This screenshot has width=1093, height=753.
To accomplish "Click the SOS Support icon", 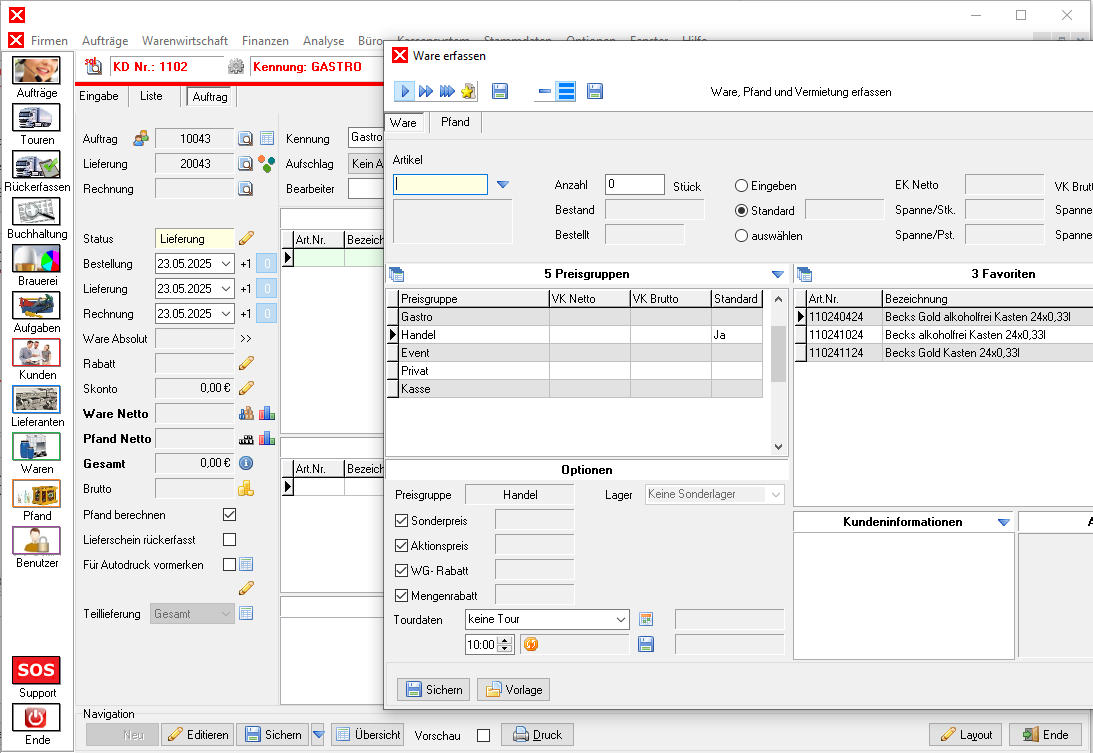I will click(37, 670).
